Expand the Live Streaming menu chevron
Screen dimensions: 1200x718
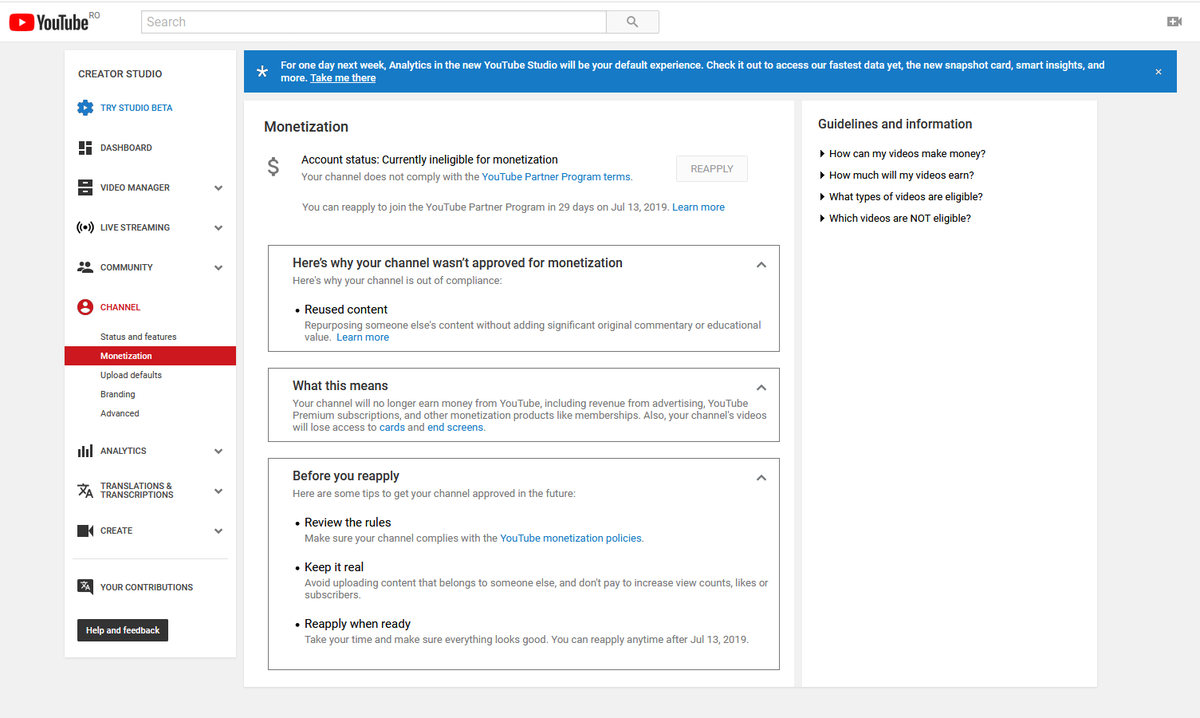(x=218, y=228)
